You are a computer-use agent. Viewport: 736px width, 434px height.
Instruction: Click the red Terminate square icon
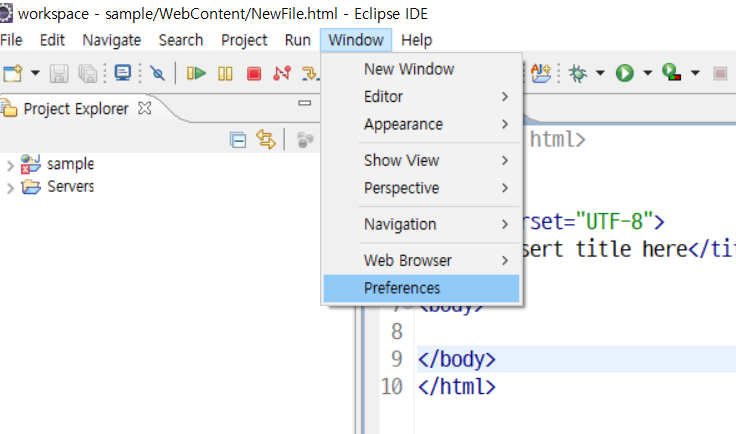pos(254,74)
